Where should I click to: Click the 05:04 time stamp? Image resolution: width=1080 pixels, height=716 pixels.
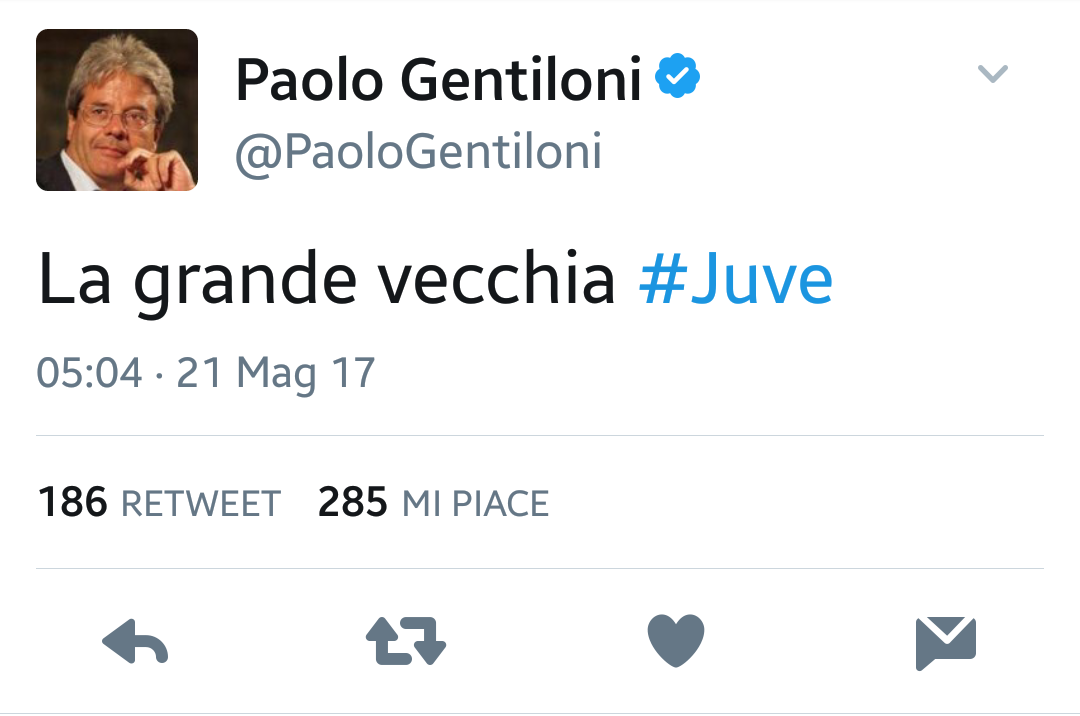click(90, 374)
